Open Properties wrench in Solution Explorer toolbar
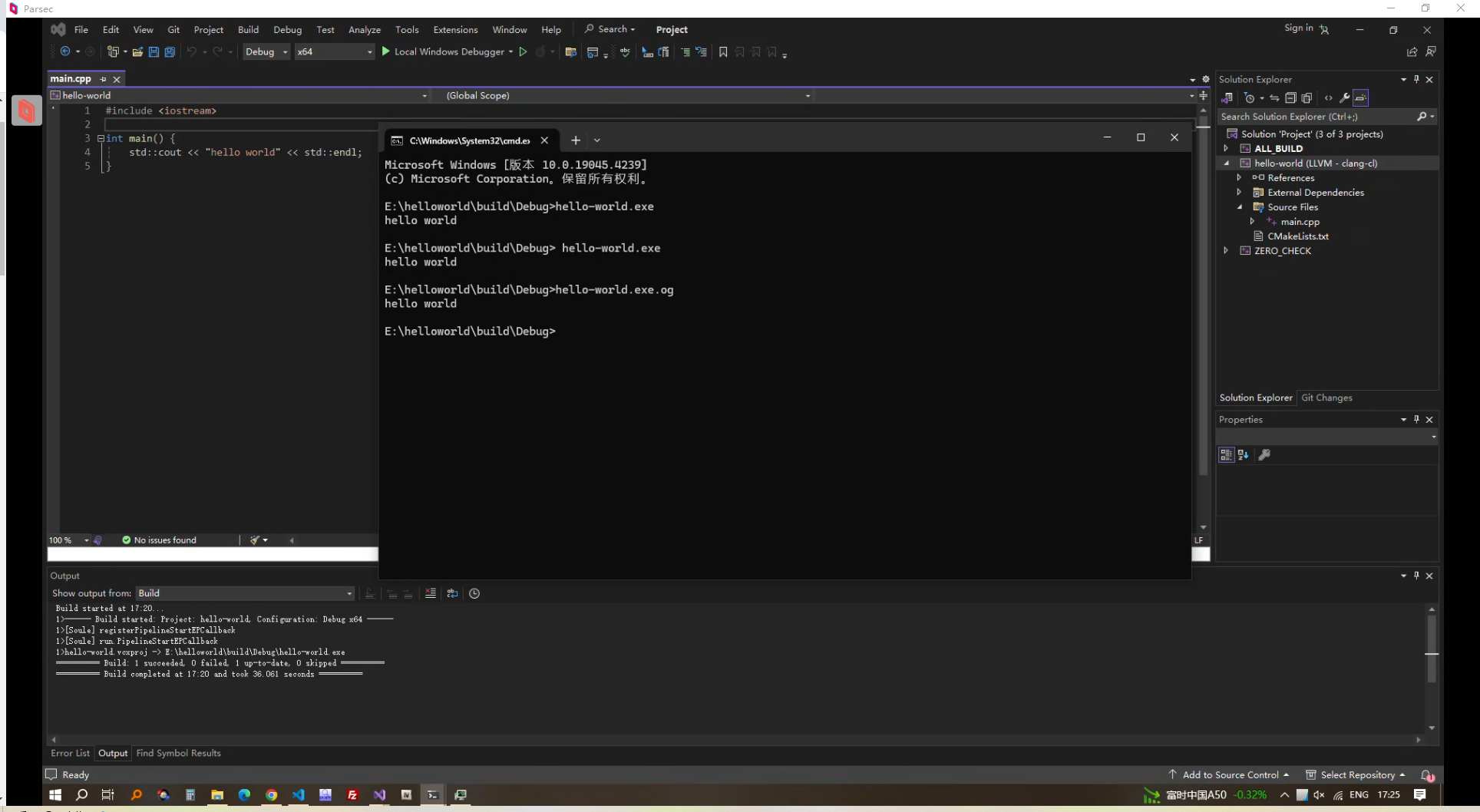Viewport: 1480px width, 812px height. 1345,97
